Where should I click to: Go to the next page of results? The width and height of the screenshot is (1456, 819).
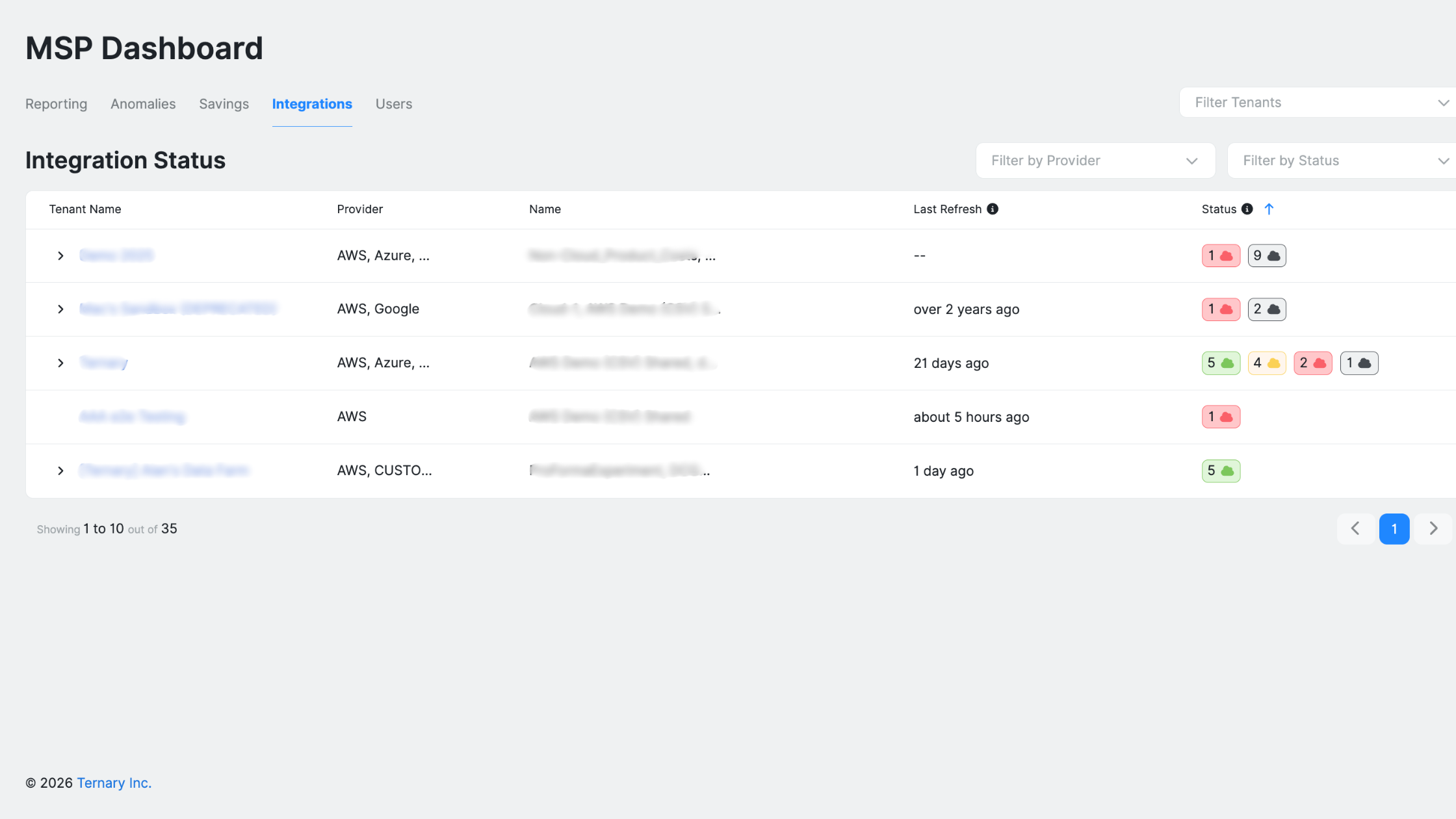click(x=1433, y=528)
